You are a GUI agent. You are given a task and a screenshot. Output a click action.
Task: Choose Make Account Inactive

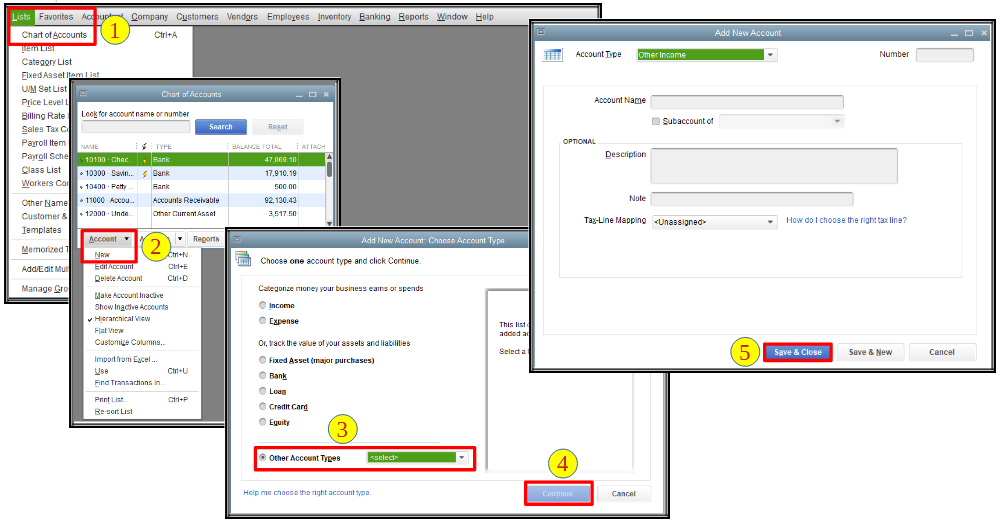coord(129,295)
